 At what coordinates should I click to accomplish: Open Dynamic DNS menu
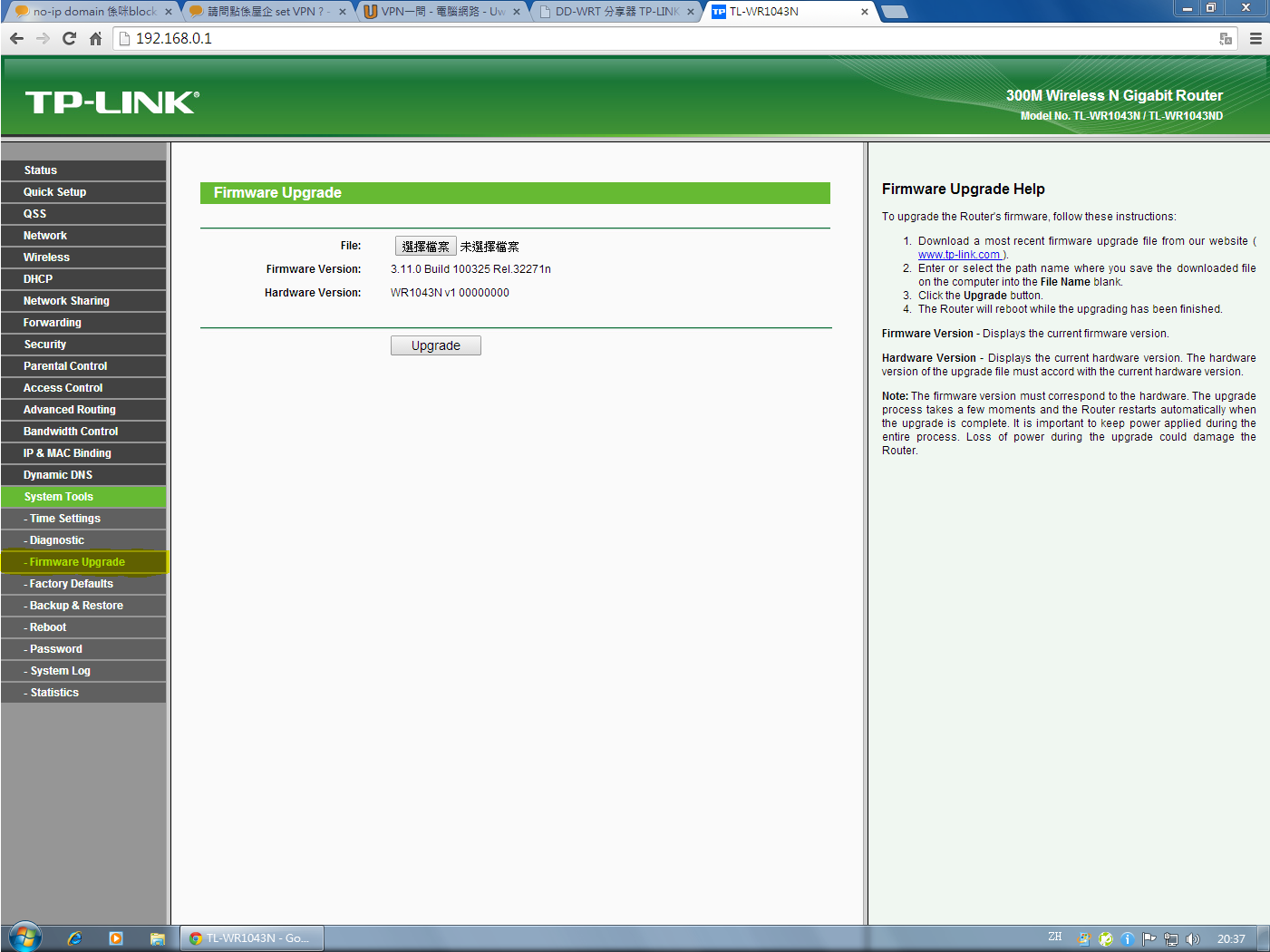tap(83, 475)
